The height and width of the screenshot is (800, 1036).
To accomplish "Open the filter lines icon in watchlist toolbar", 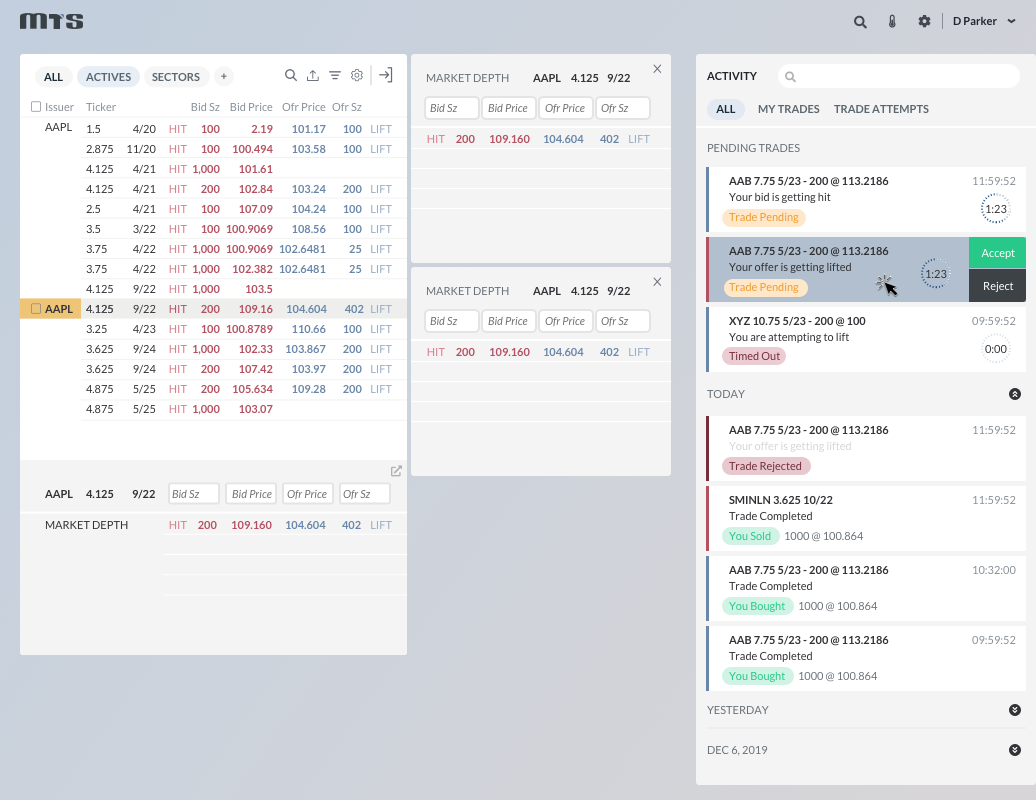I will pos(335,75).
